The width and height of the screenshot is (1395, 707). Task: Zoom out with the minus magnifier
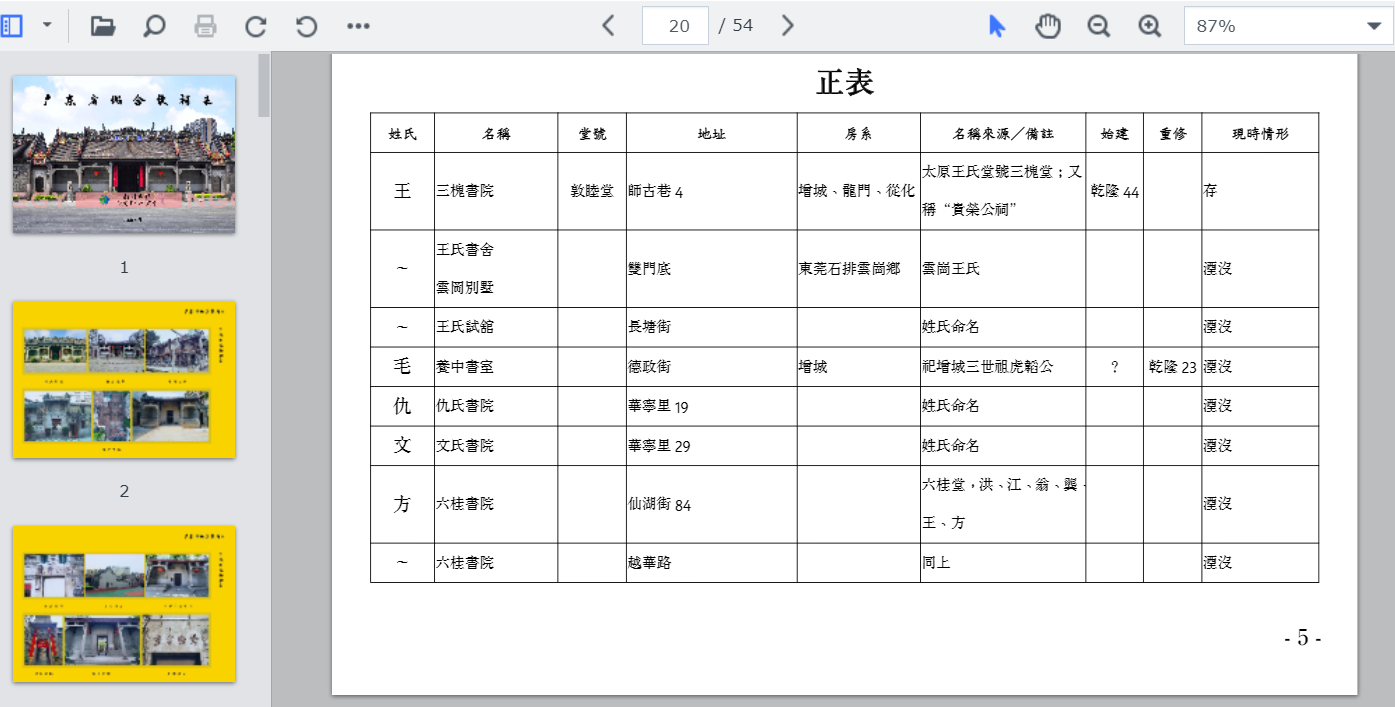pyautogui.click(x=1099, y=26)
